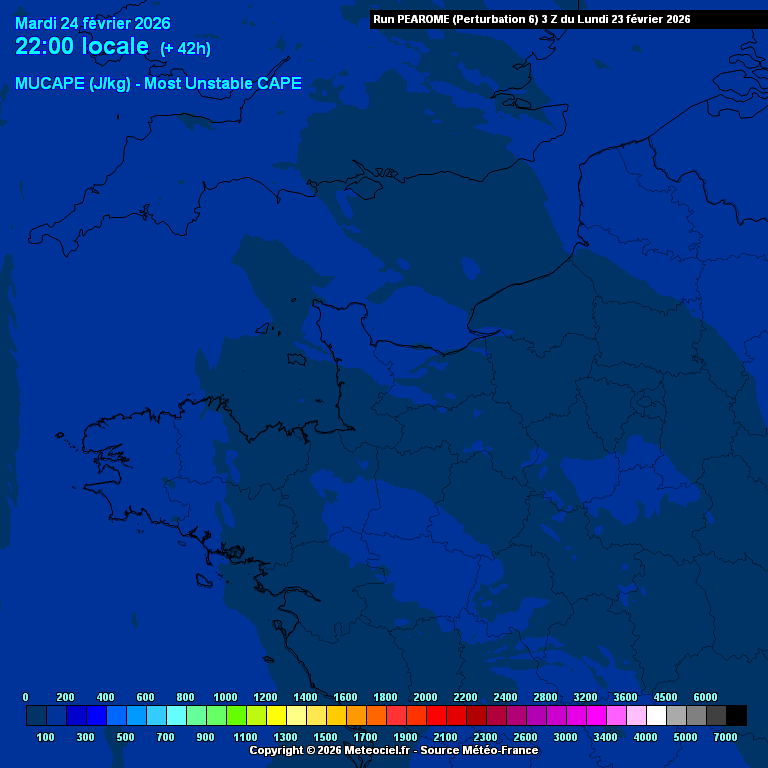Select the last gray swatch before black
This screenshot has height=768, width=768.
(716, 715)
